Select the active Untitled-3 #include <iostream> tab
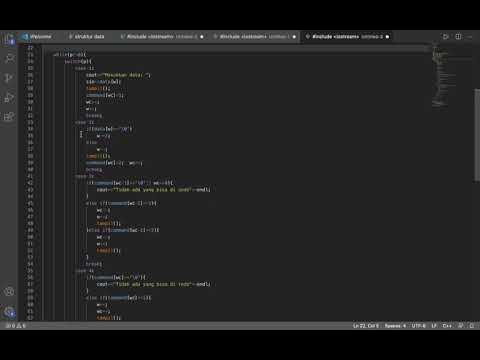This screenshot has height=360, width=480. [x=347, y=37]
